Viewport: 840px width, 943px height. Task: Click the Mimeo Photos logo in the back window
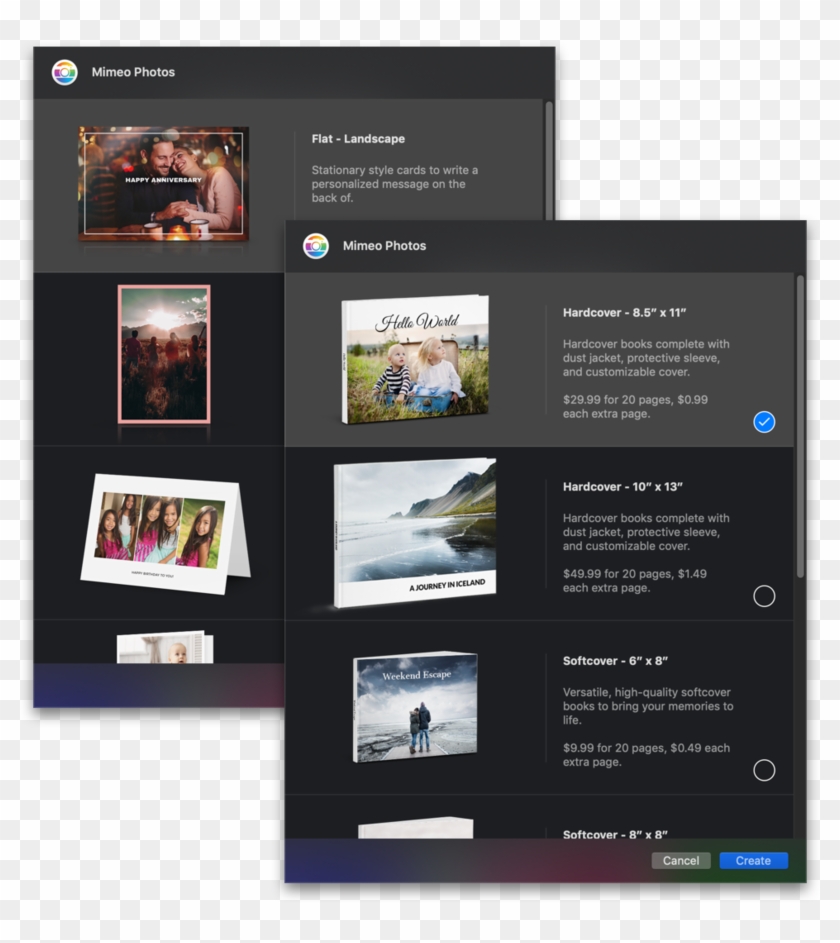(x=65, y=72)
